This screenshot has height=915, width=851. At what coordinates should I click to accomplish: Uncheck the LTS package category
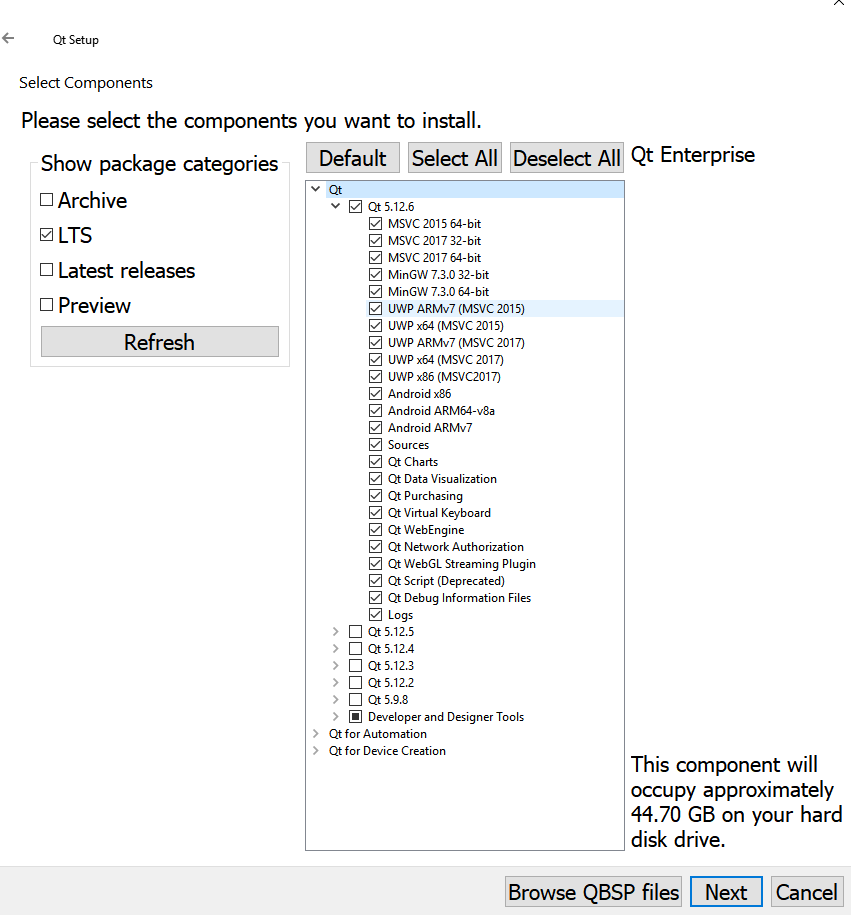click(47, 236)
